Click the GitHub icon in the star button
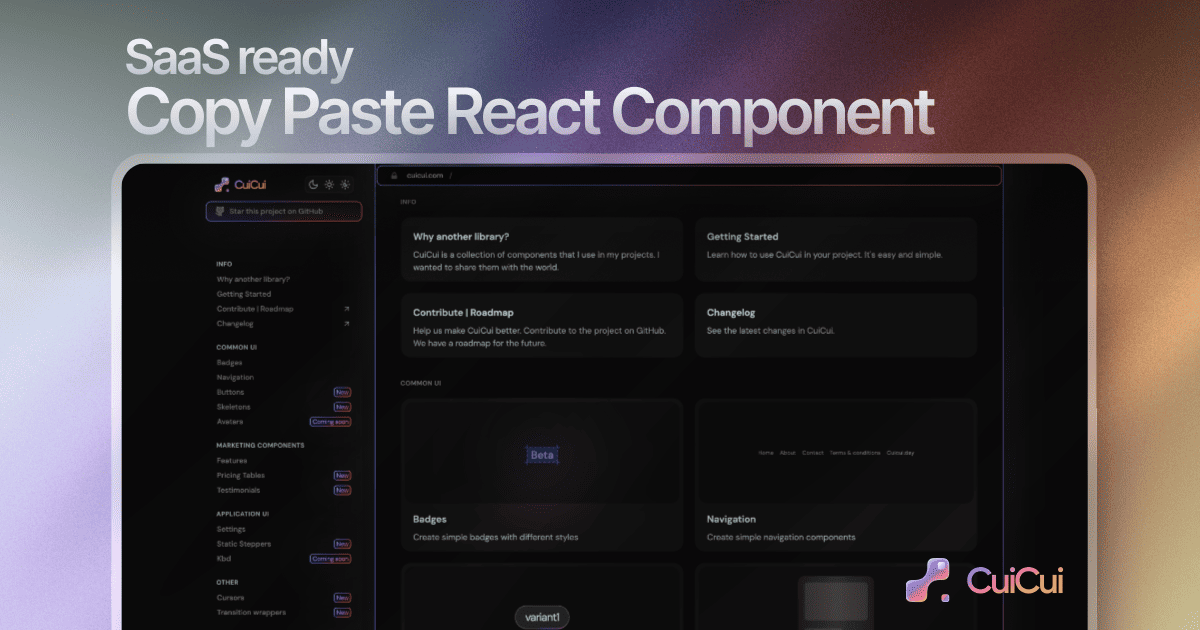The image size is (1200, 630). [219, 211]
